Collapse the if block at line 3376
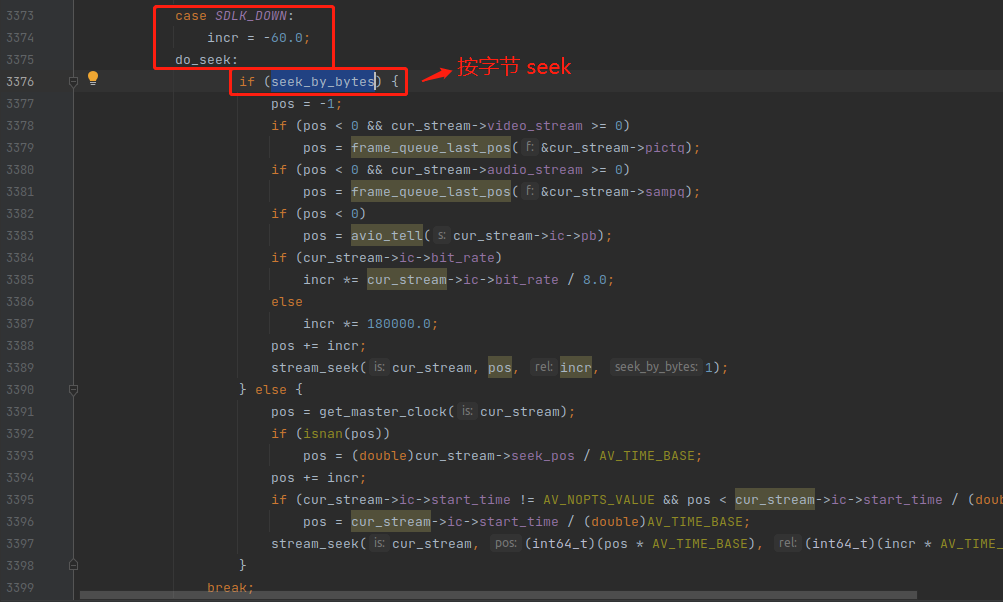The height and width of the screenshot is (602, 1003). pyautogui.click(x=73, y=81)
